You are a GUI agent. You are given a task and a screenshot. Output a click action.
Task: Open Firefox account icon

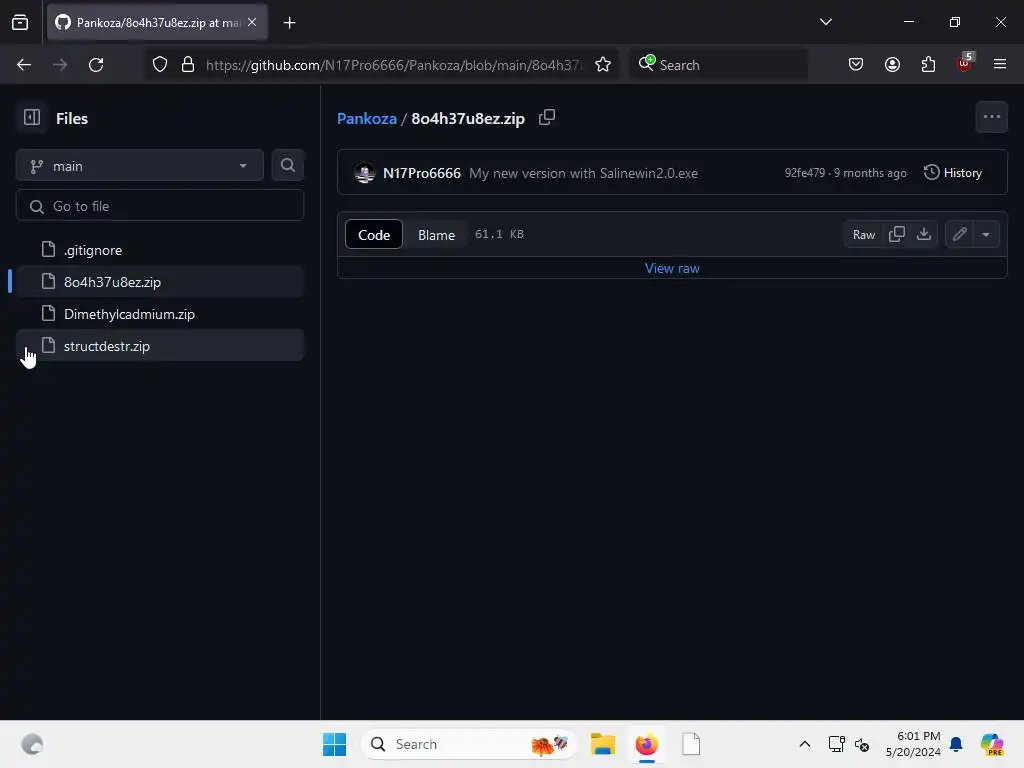point(892,65)
